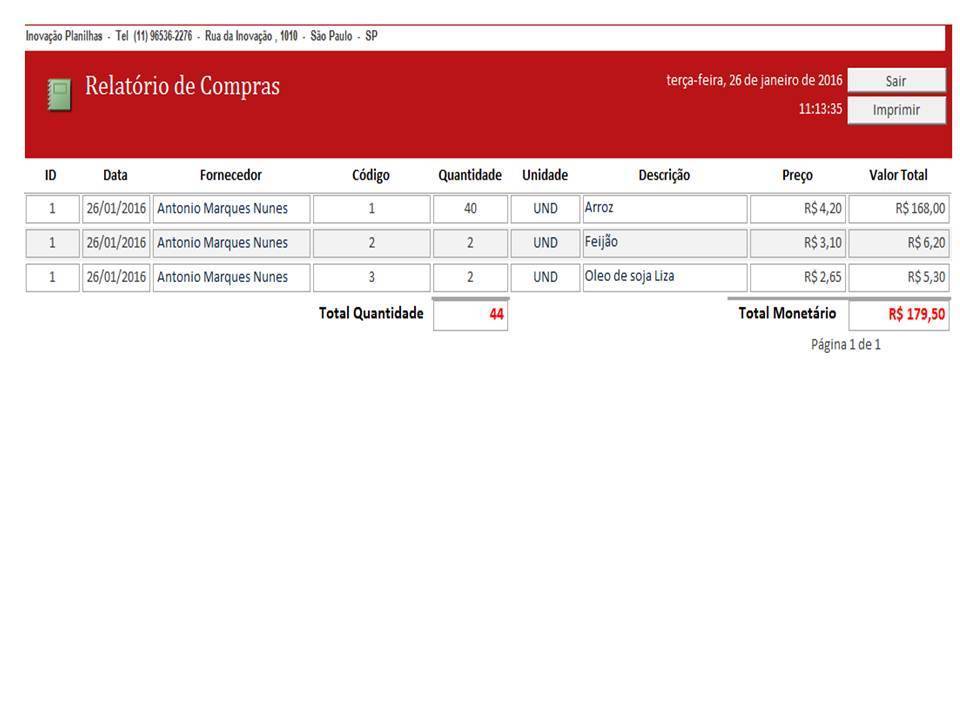960x720 pixels.
Task: Click the Fornecedor column header
Action: point(231,175)
